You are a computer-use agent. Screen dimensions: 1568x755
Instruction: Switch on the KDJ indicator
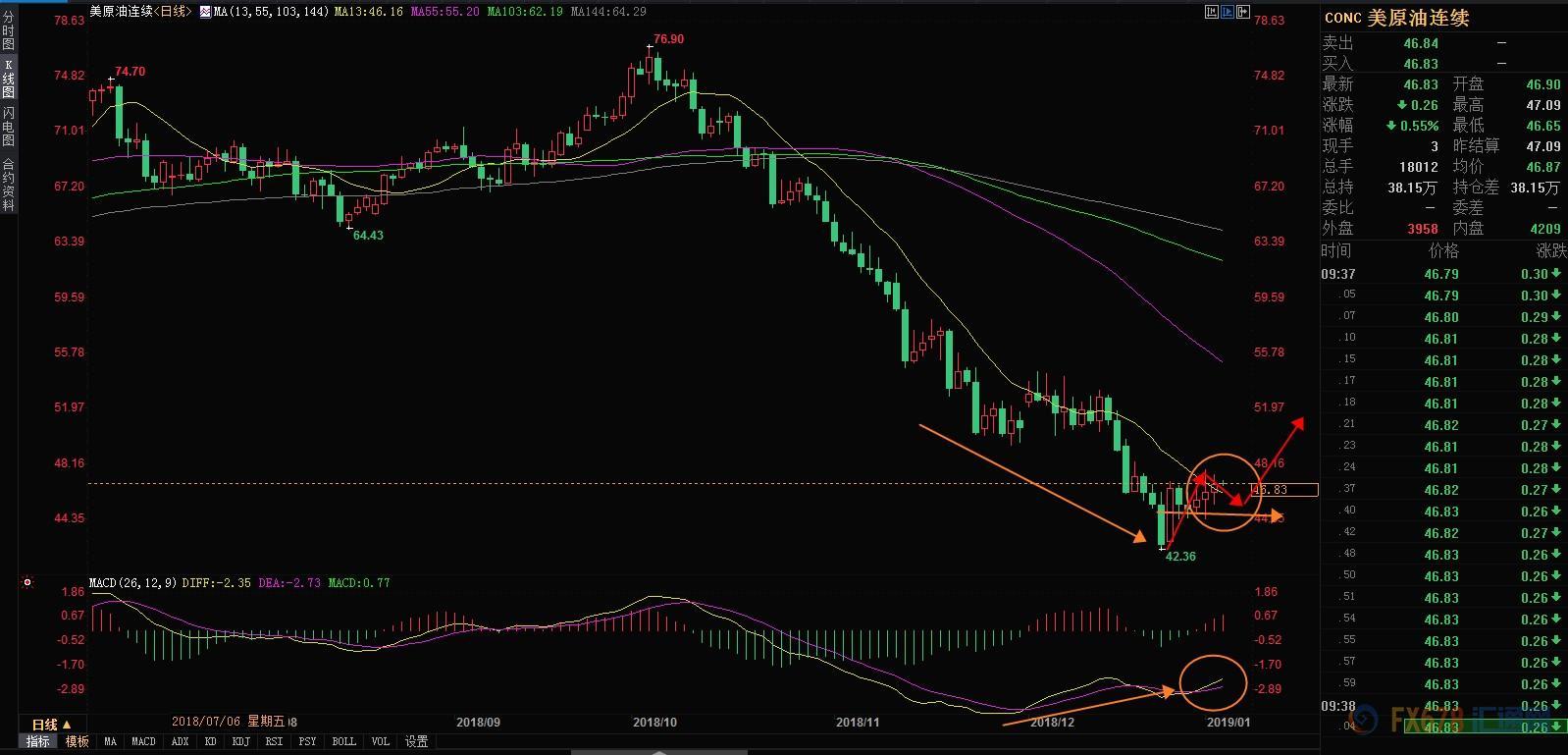[x=240, y=741]
